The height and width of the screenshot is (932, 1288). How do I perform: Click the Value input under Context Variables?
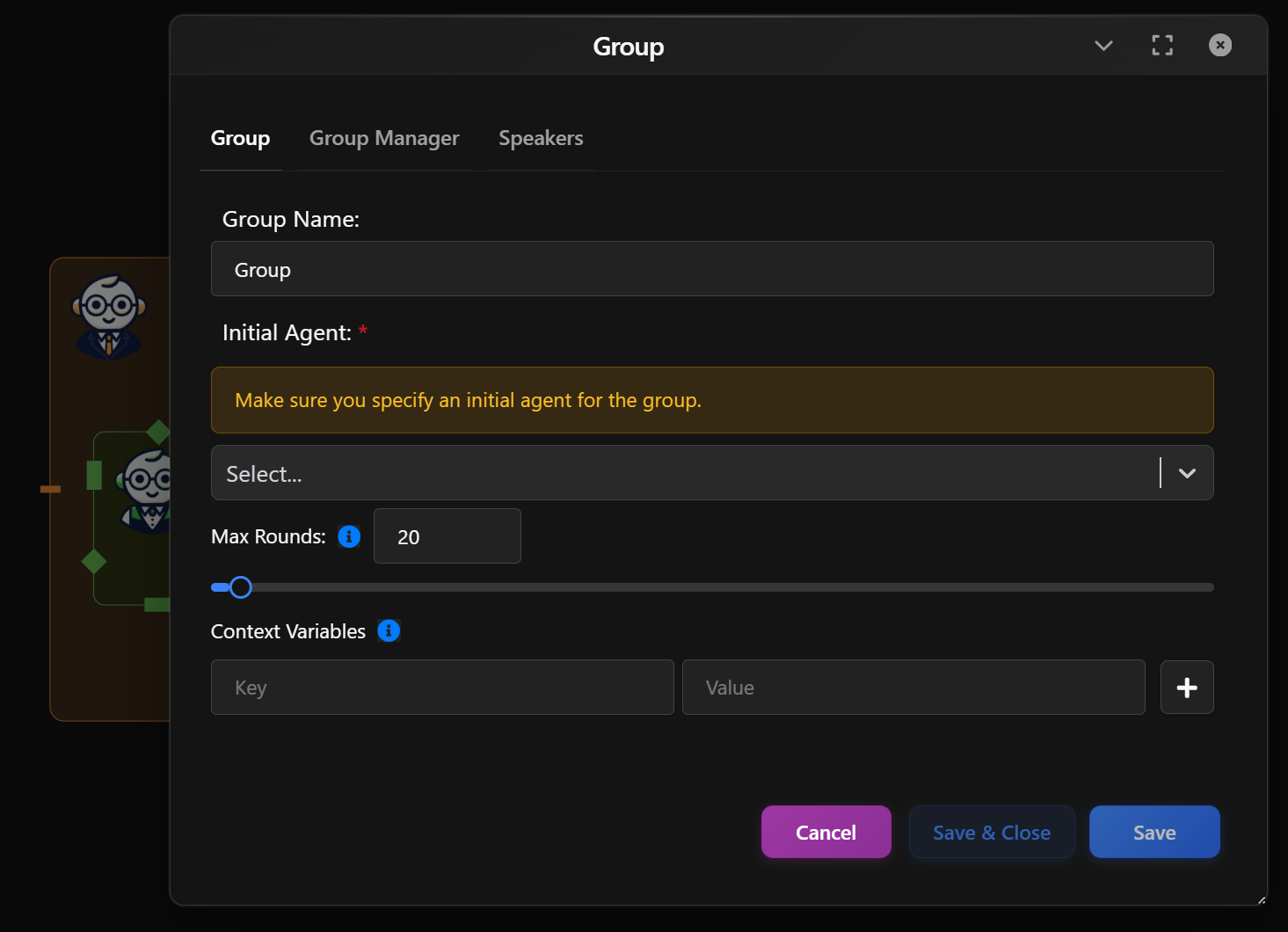(x=913, y=687)
